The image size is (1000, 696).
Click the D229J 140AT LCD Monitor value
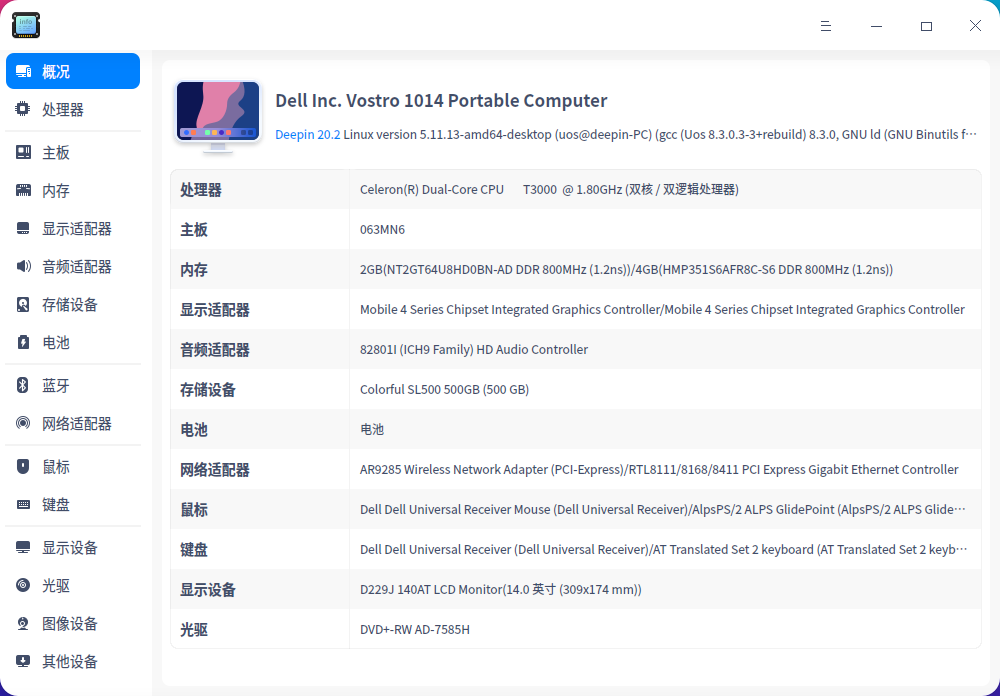click(x=501, y=589)
